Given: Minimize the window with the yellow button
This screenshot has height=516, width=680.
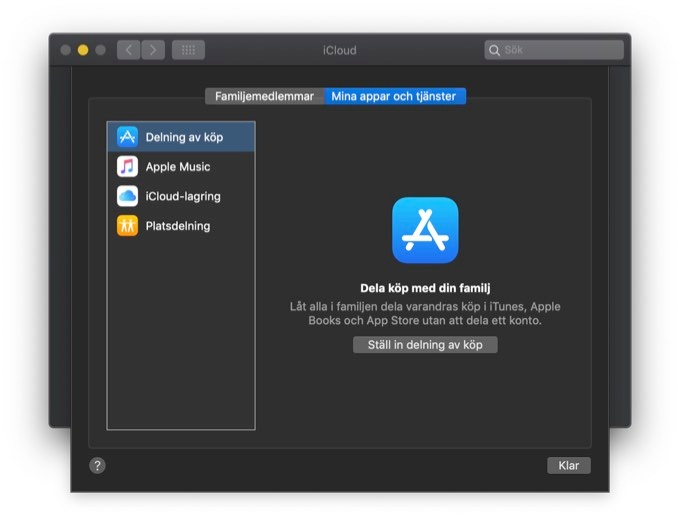Looking at the screenshot, I should tap(83, 50).
